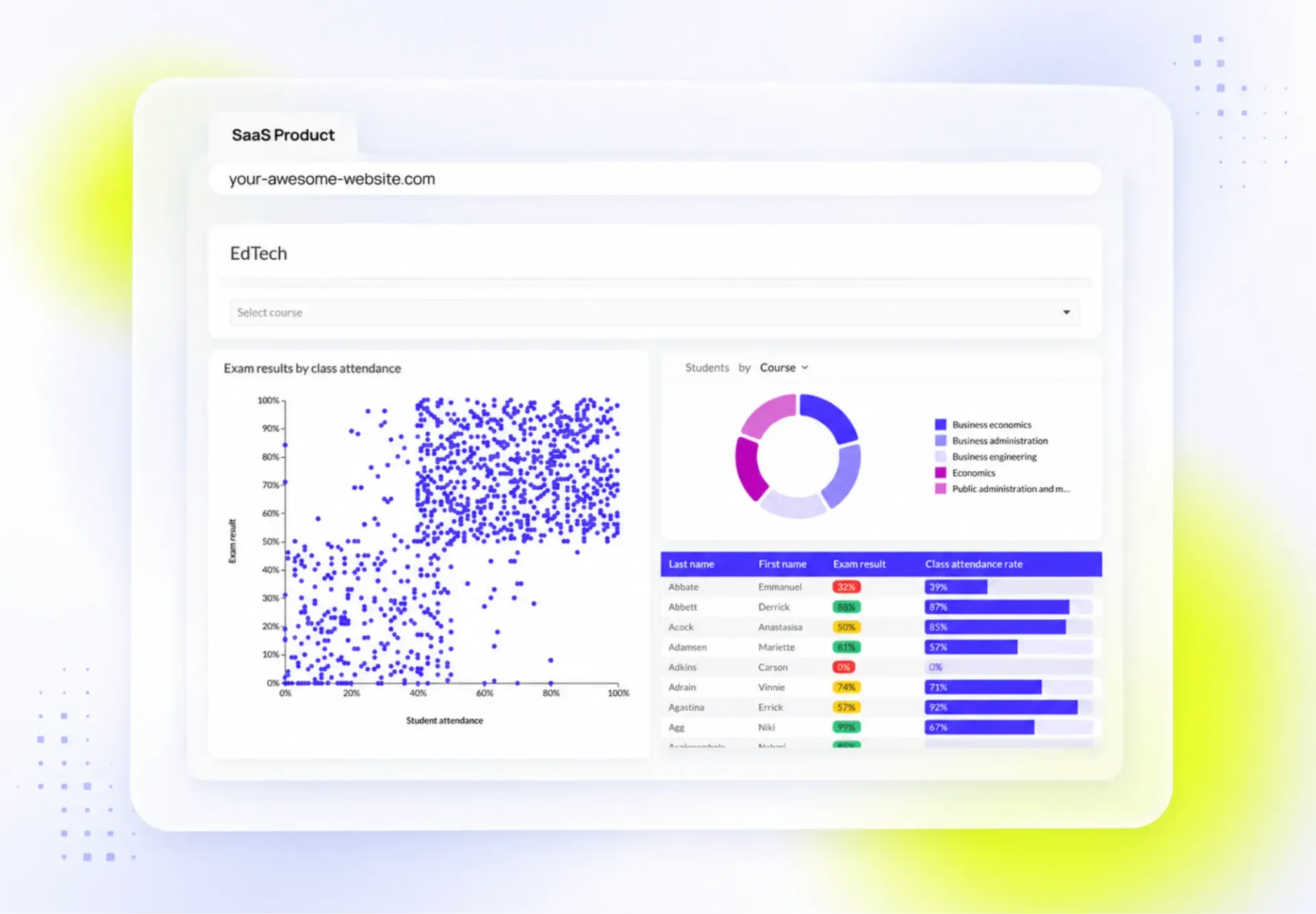1316x914 pixels.
Task: Select the Adkins last name cell
Action: 682,667
